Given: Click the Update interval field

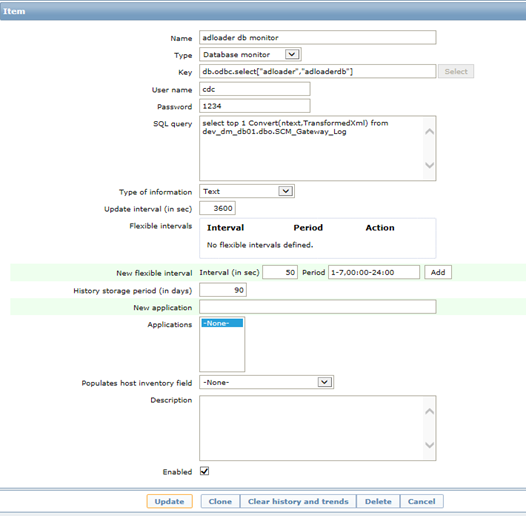Looking at the screenshot, I should [x=217, y=208].
